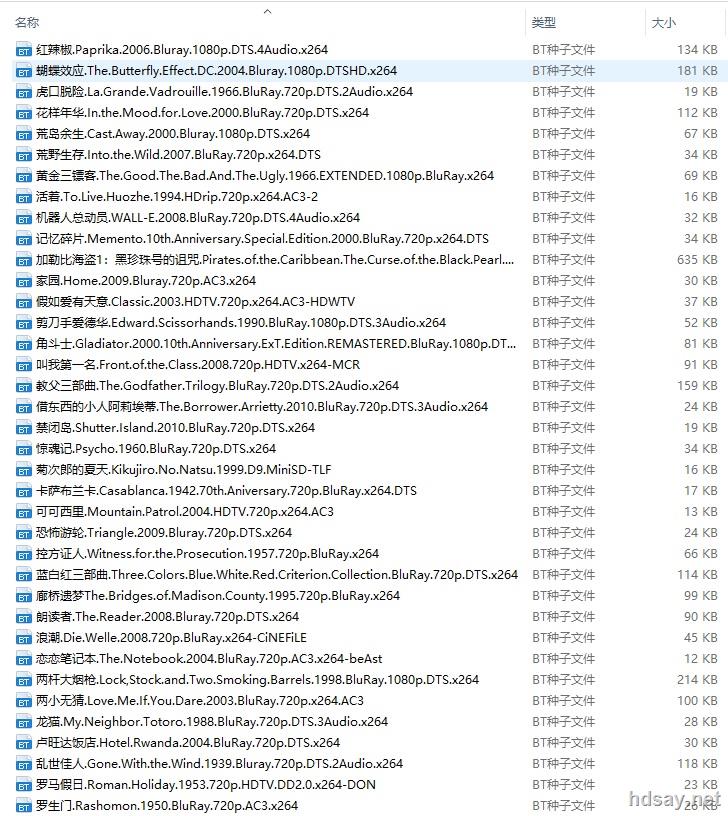Click the BT icon beside 卡萨布兰卡 Casablanca
This screenshot has width=728, height=816.
[x=23, y=491]
